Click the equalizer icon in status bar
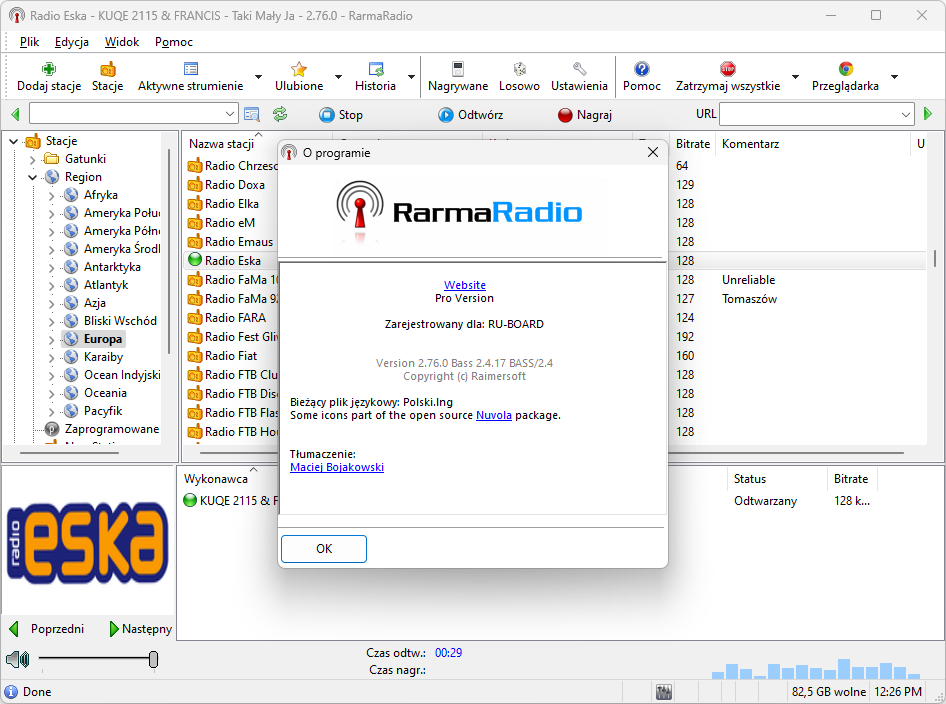The image size is (946, 704). click(664, 692)
